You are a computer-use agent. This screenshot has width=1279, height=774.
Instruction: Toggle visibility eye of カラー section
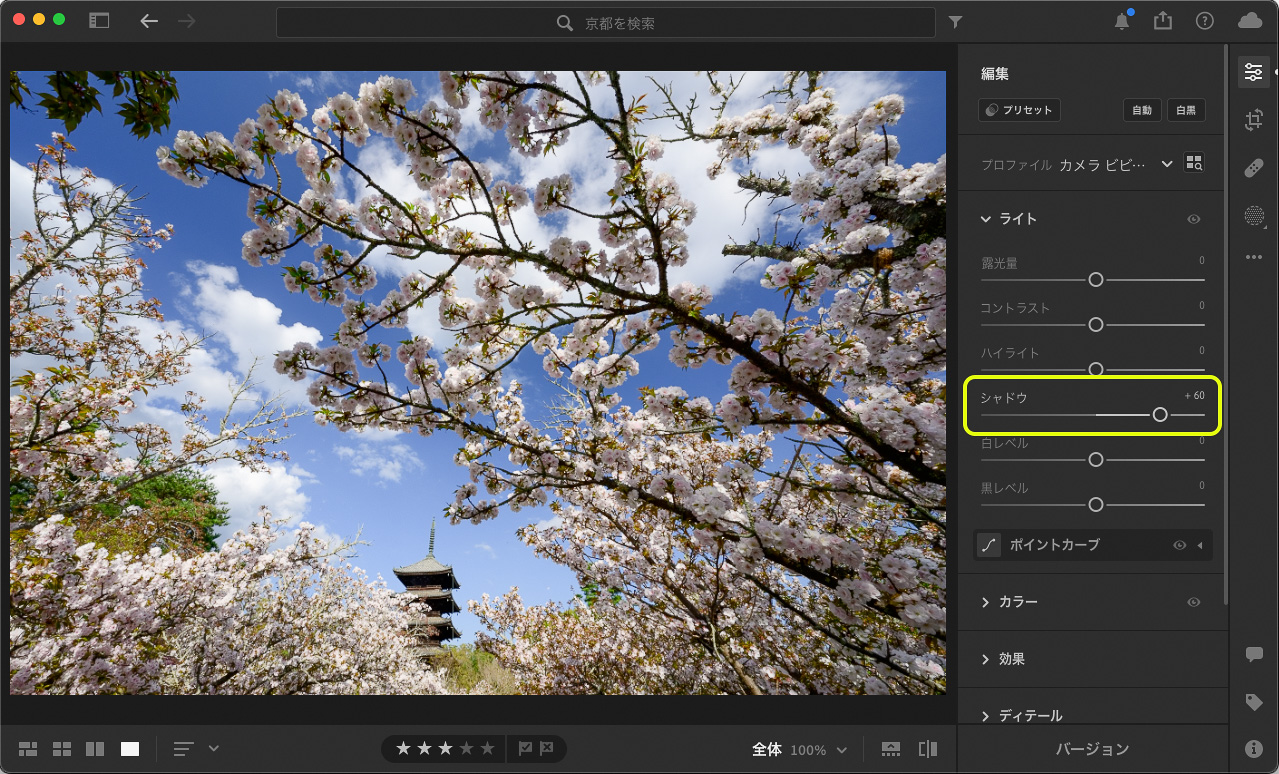coord(1193,602)
